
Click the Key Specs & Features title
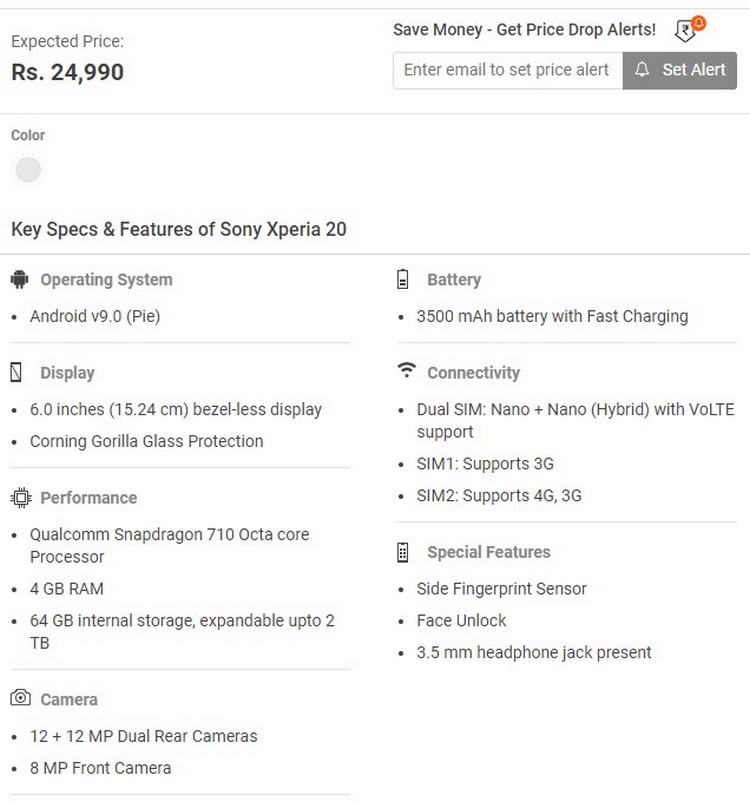179,229
